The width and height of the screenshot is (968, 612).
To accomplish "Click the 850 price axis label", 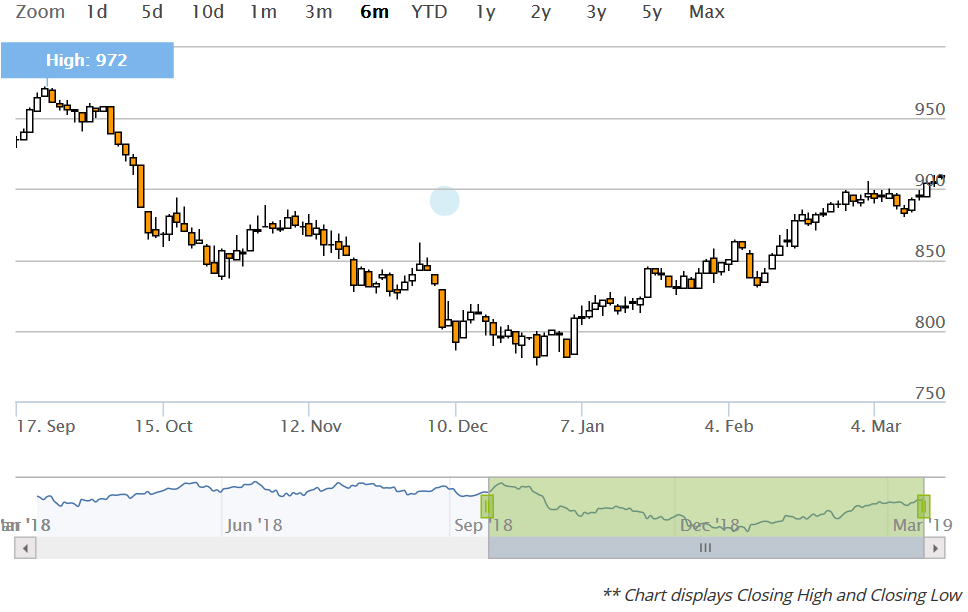I will tap(930, 251).
